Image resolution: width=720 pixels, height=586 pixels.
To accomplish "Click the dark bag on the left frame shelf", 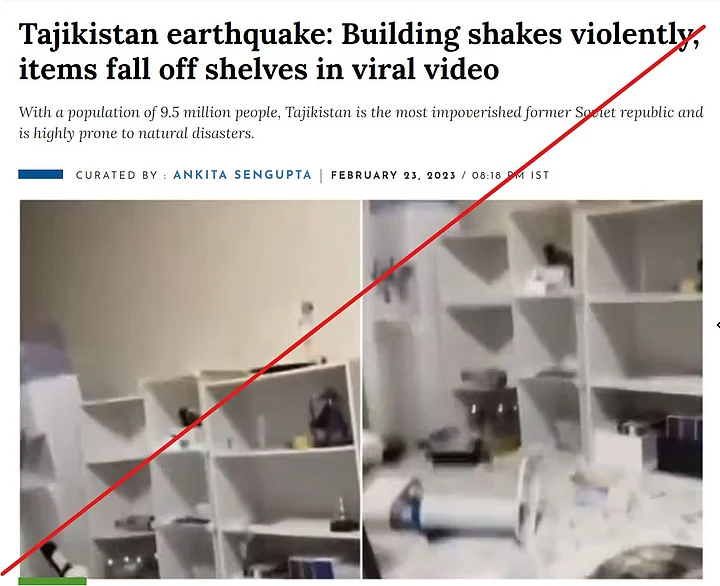I will coord(330,418).
